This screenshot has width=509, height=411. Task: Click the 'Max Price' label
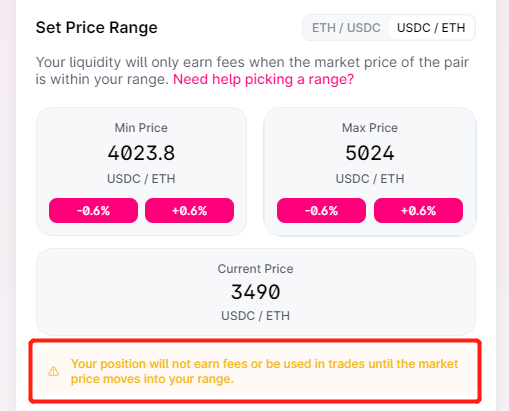(x=370, y=128)
